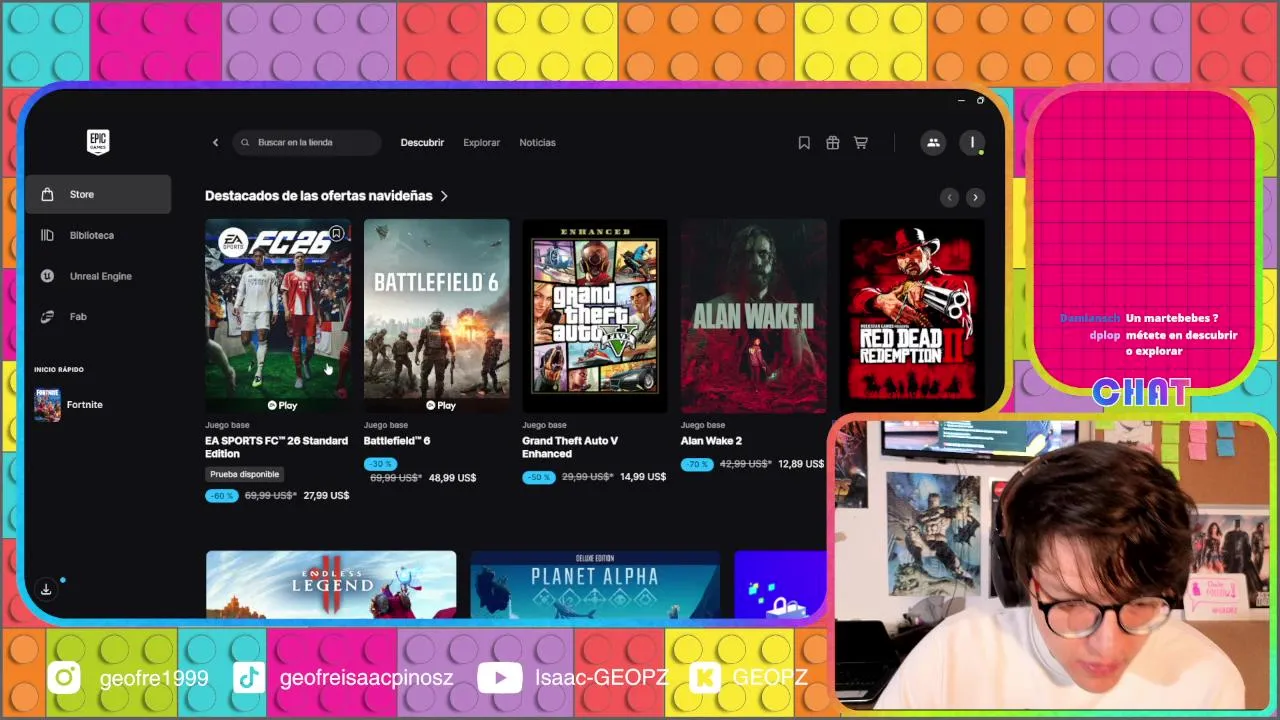Add FC 26 to wishlist icon

(x=337, y=233)
